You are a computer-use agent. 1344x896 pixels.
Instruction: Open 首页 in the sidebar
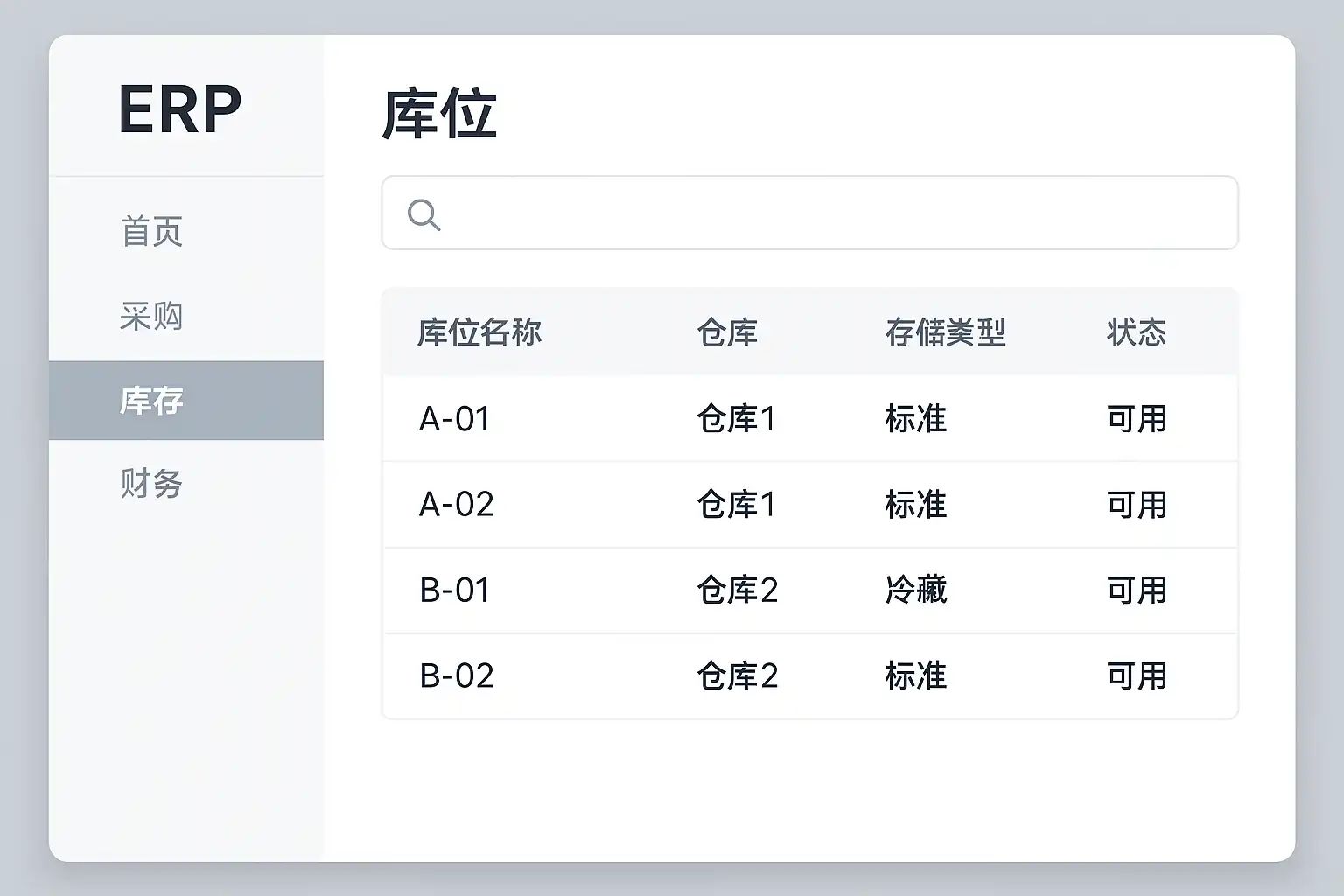coord(151,232)
